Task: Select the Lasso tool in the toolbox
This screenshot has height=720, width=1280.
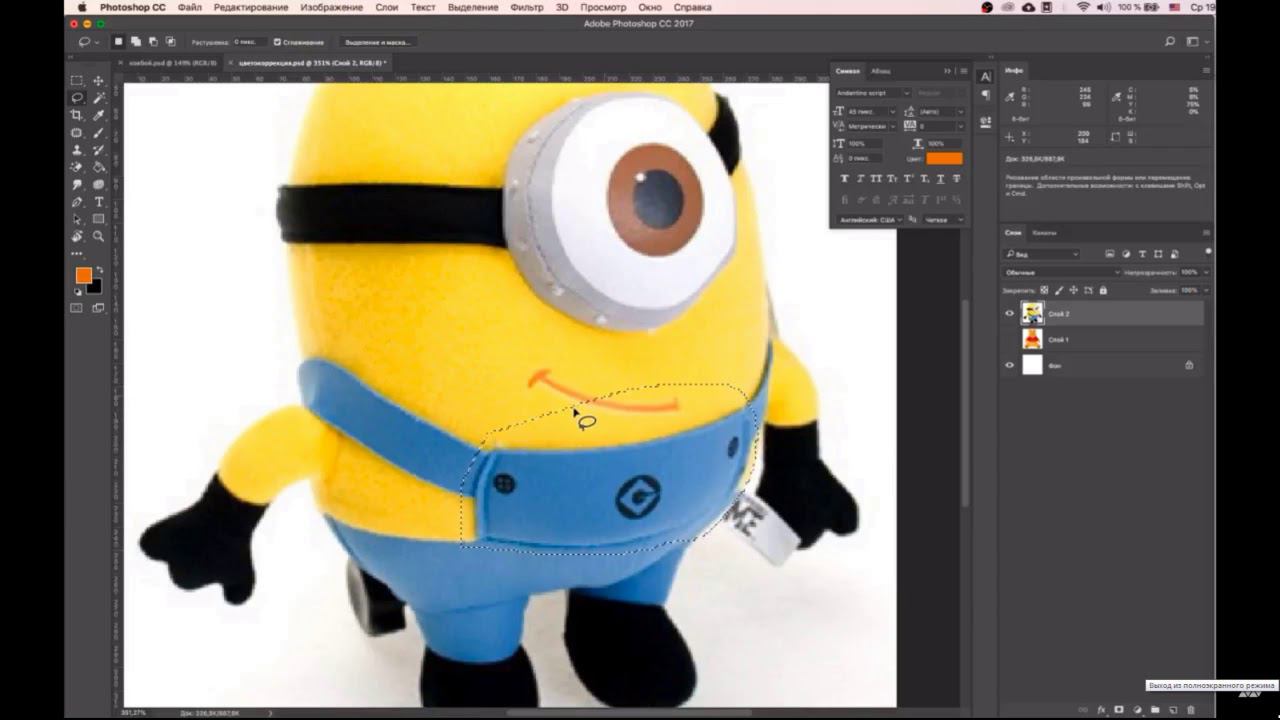Action: coord(77,98)
